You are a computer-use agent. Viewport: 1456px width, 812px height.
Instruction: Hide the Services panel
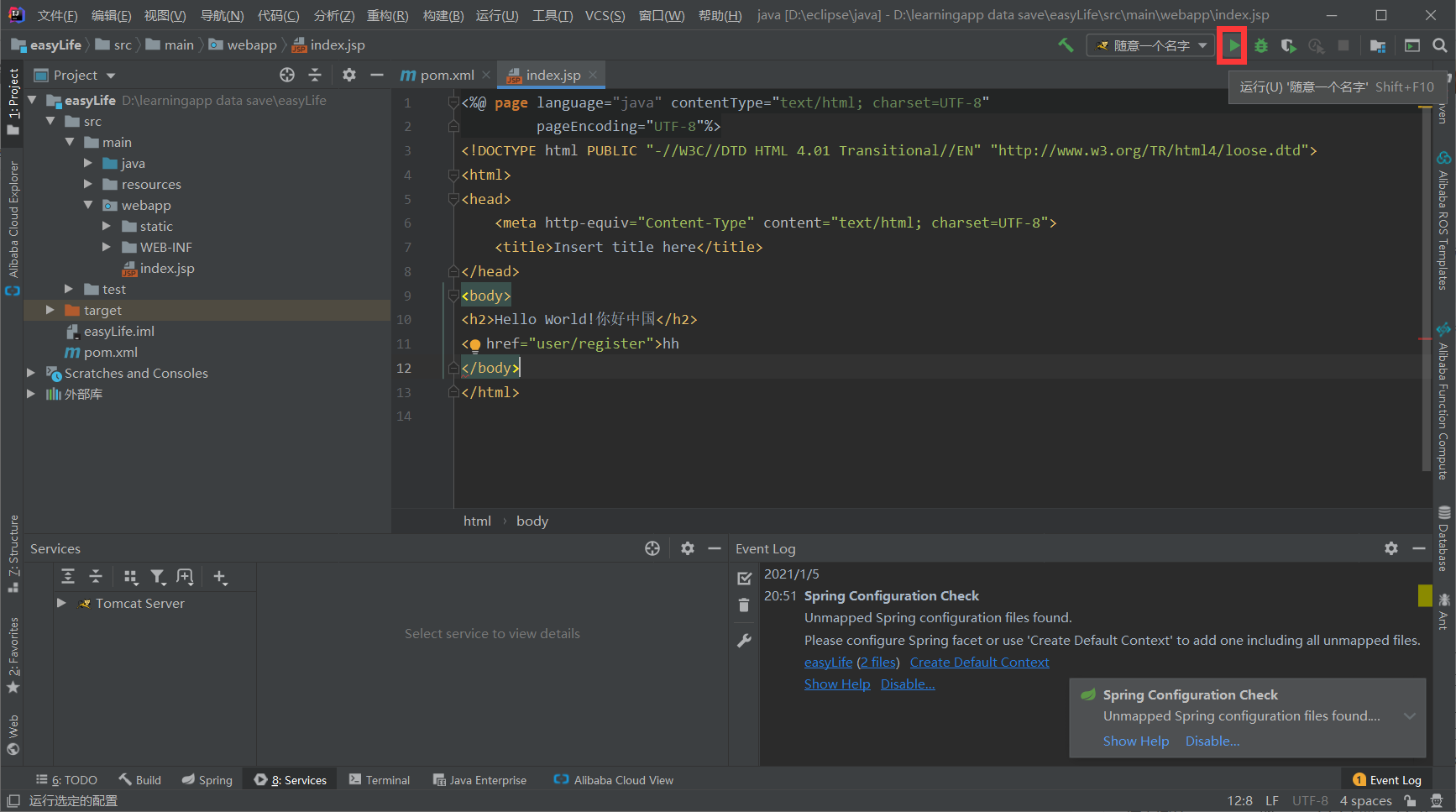tap(715, 548)
